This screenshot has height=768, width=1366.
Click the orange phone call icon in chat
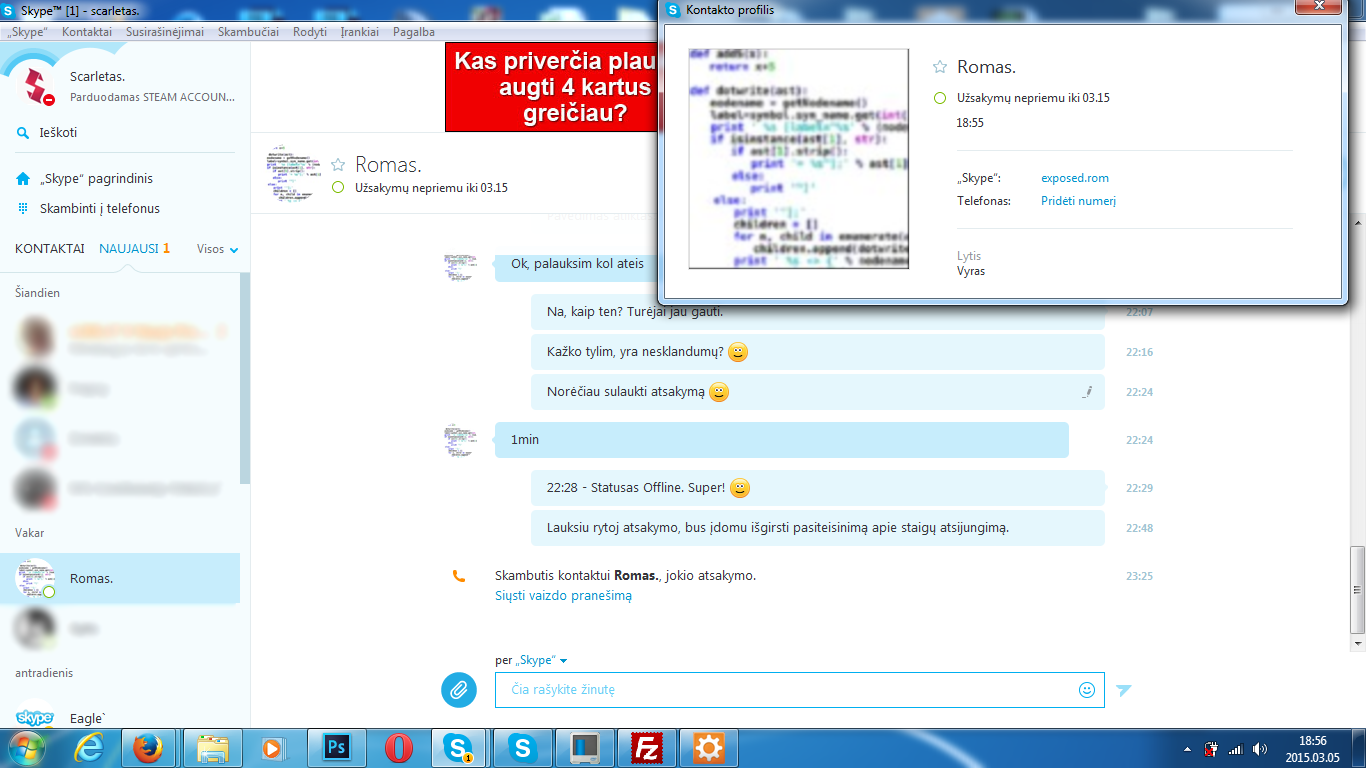pyautogui.click(x=458, y=576)
